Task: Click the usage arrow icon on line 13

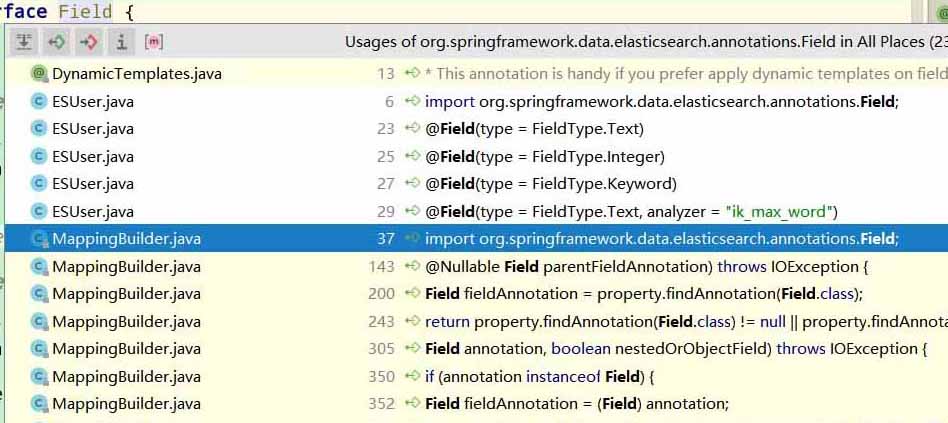Action: 412,74
